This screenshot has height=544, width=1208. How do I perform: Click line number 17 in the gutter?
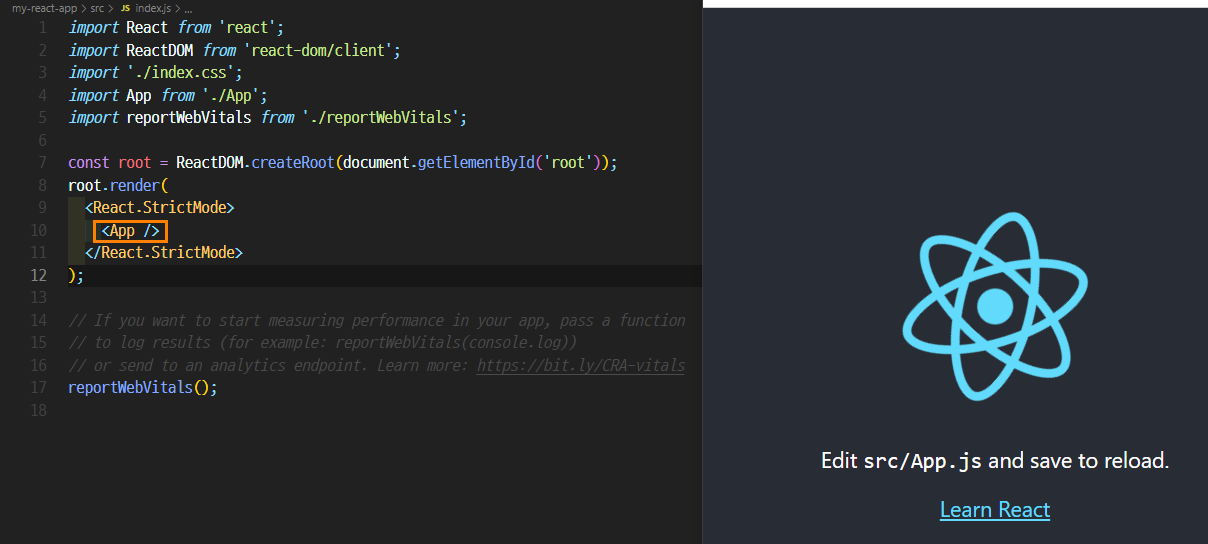click(38, 387)
